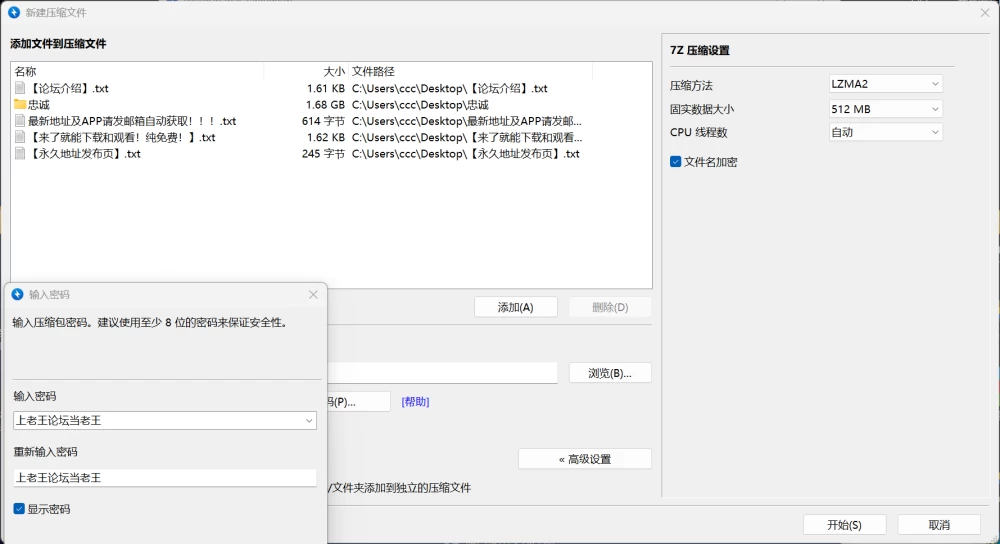Viewport: 1000px width, 544px height.
Task: Click the path C:\Users\ccc\Desktop\忠诚
Action: click(420, 105)
